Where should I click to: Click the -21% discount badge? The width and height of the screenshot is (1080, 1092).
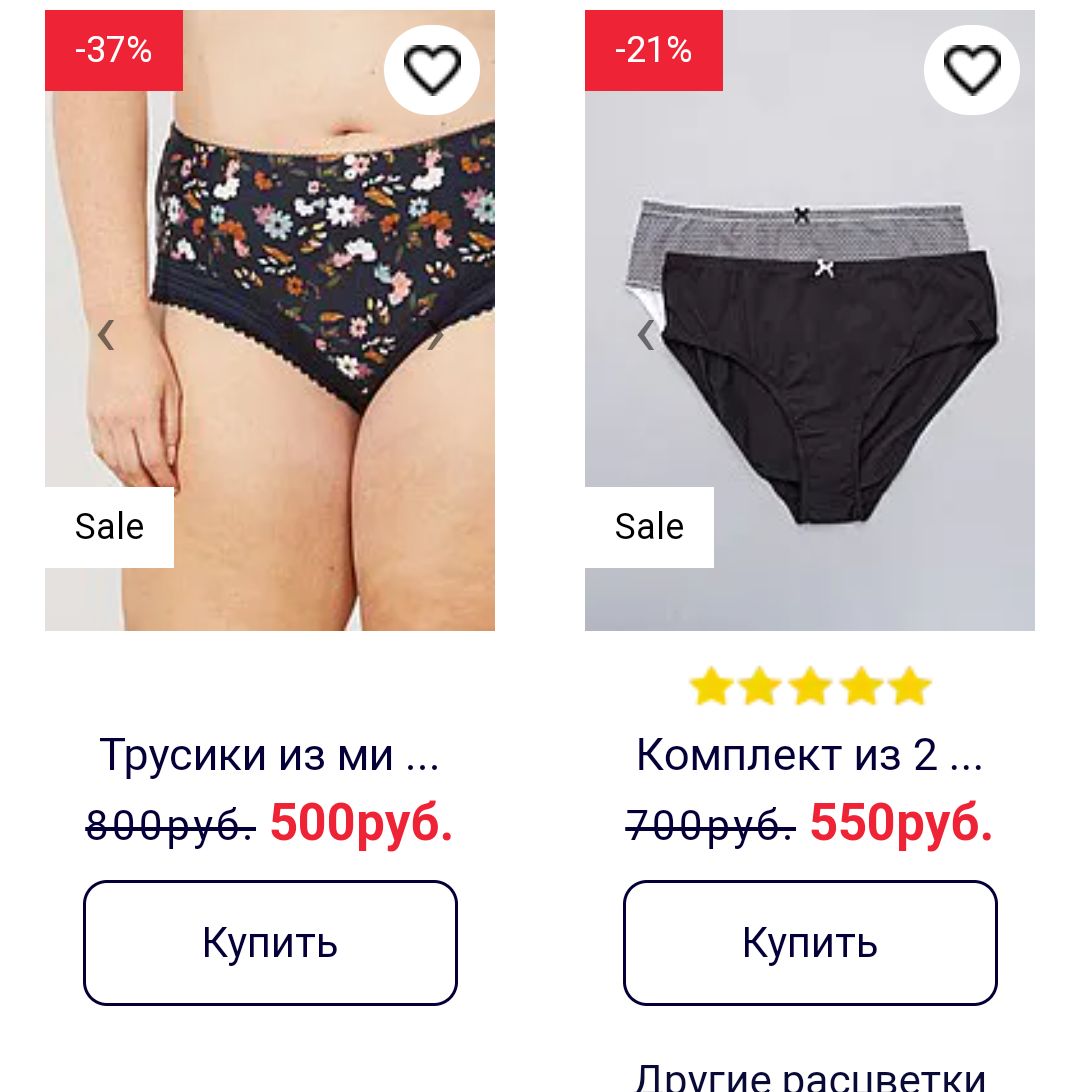pyautogui.click(x=653, y=50)
